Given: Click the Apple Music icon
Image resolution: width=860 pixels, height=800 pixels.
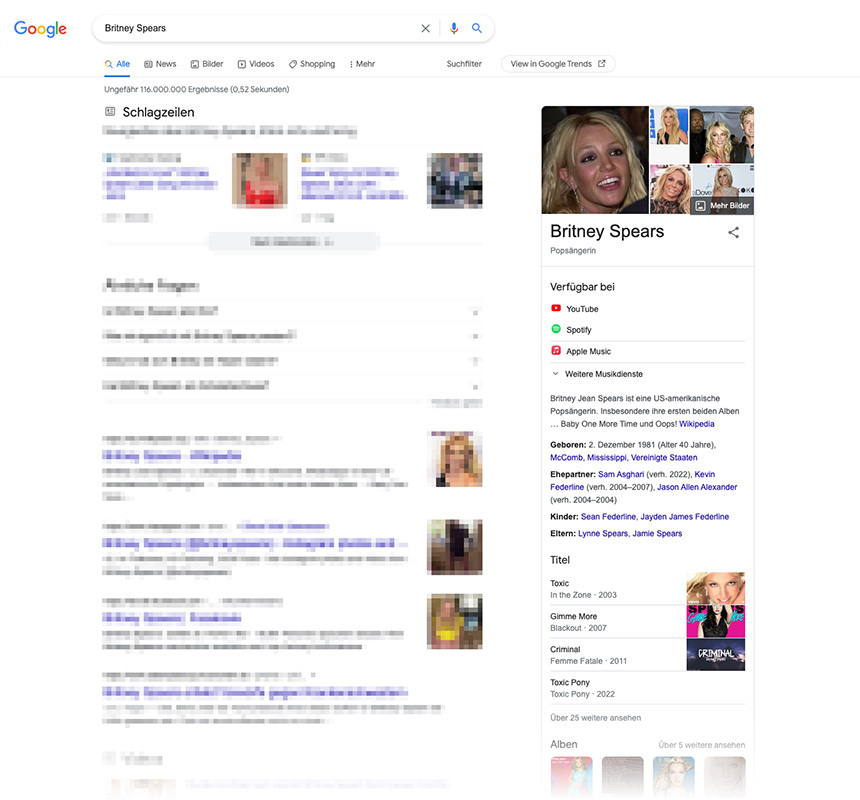Looking at the screenshot, I should pos(556,351).
